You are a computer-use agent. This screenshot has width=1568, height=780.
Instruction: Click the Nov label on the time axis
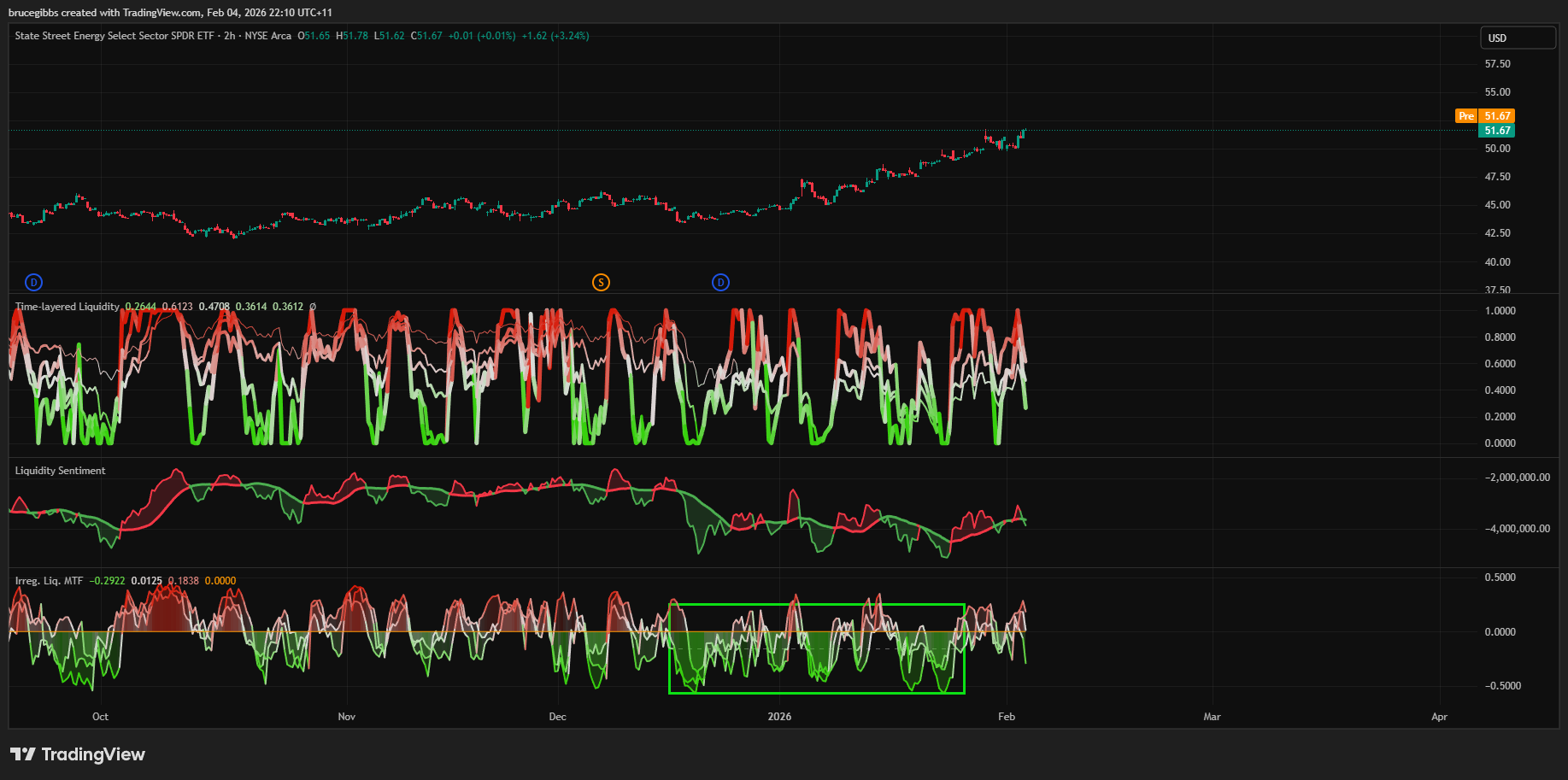click(346, 717)
